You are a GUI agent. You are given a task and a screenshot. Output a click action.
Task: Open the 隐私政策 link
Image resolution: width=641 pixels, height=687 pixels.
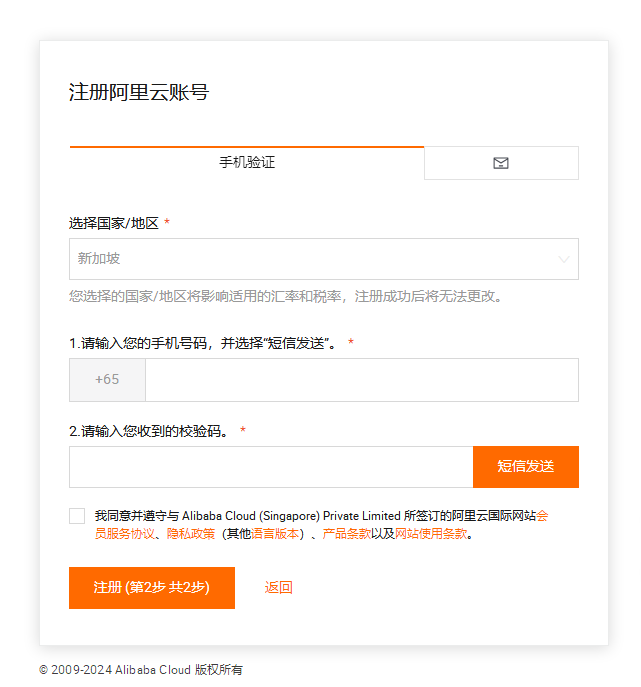point(191,534)
